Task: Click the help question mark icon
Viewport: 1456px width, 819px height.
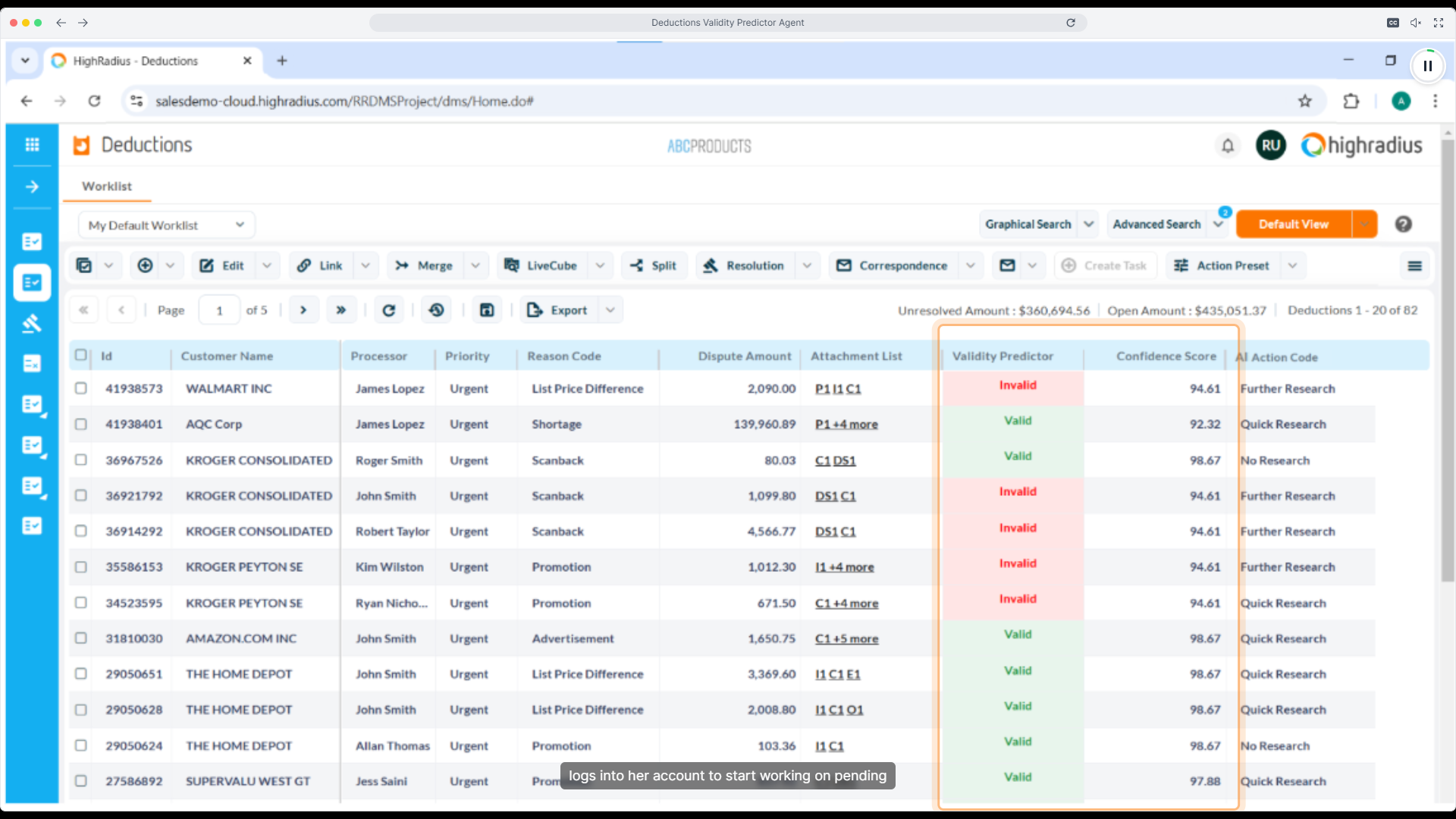Action: coord(1404,224)
